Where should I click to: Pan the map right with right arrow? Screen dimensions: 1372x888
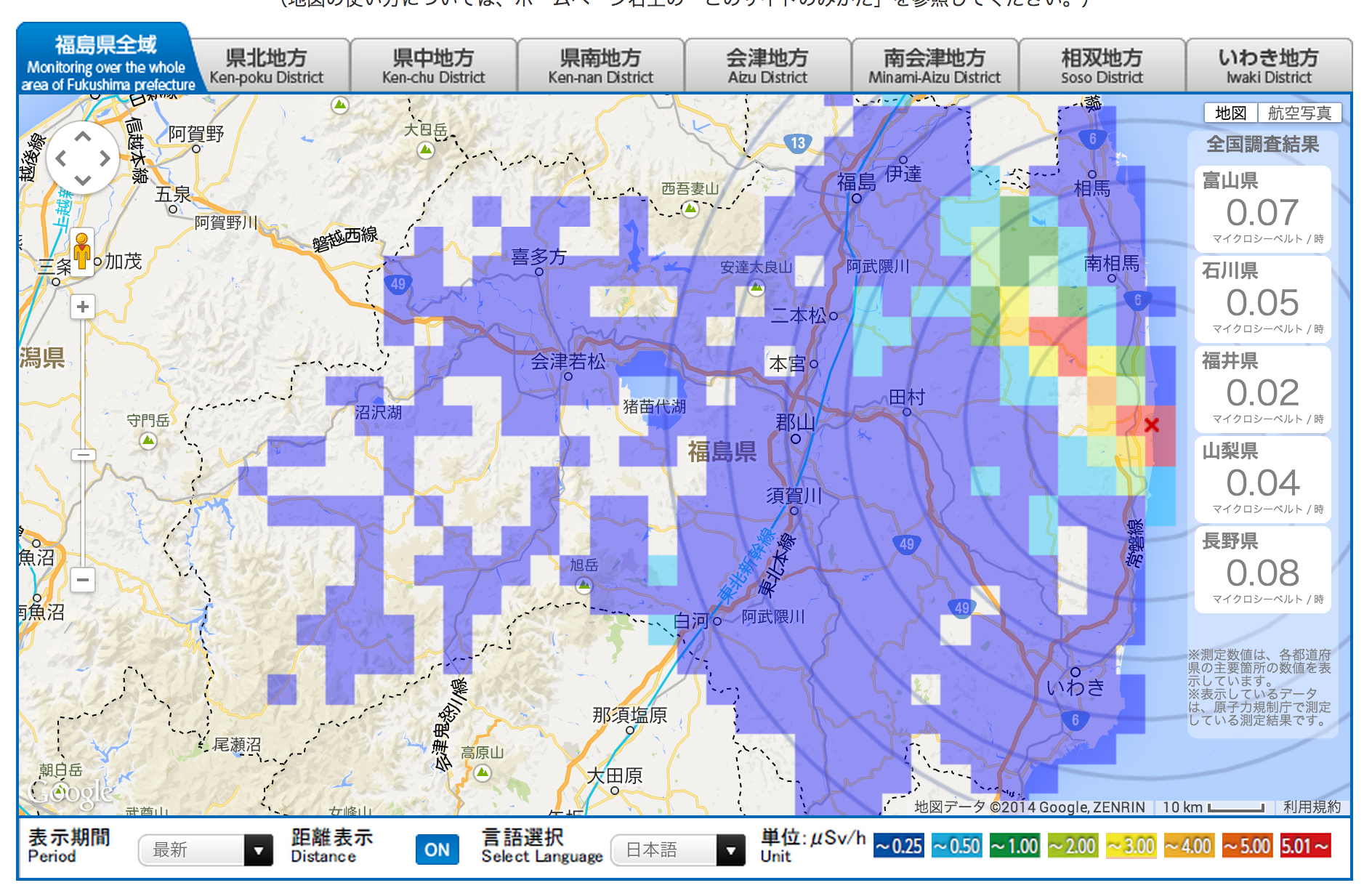coord(105,158)
